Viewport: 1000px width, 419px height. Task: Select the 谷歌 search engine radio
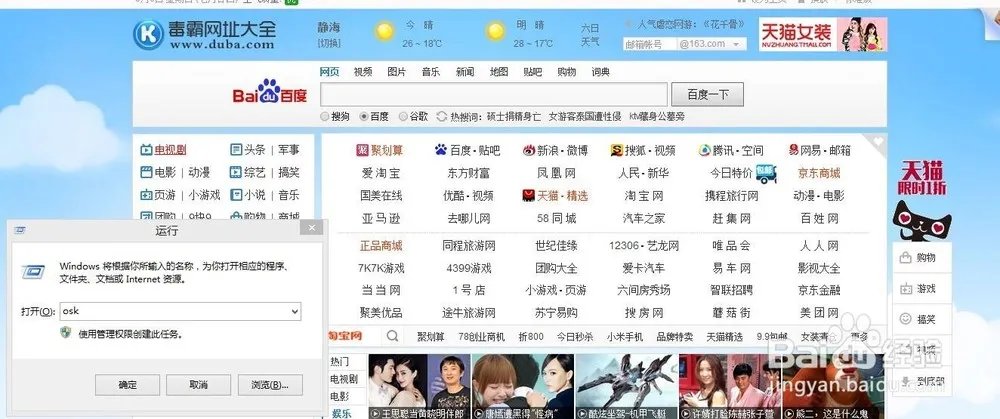(403, 116)
